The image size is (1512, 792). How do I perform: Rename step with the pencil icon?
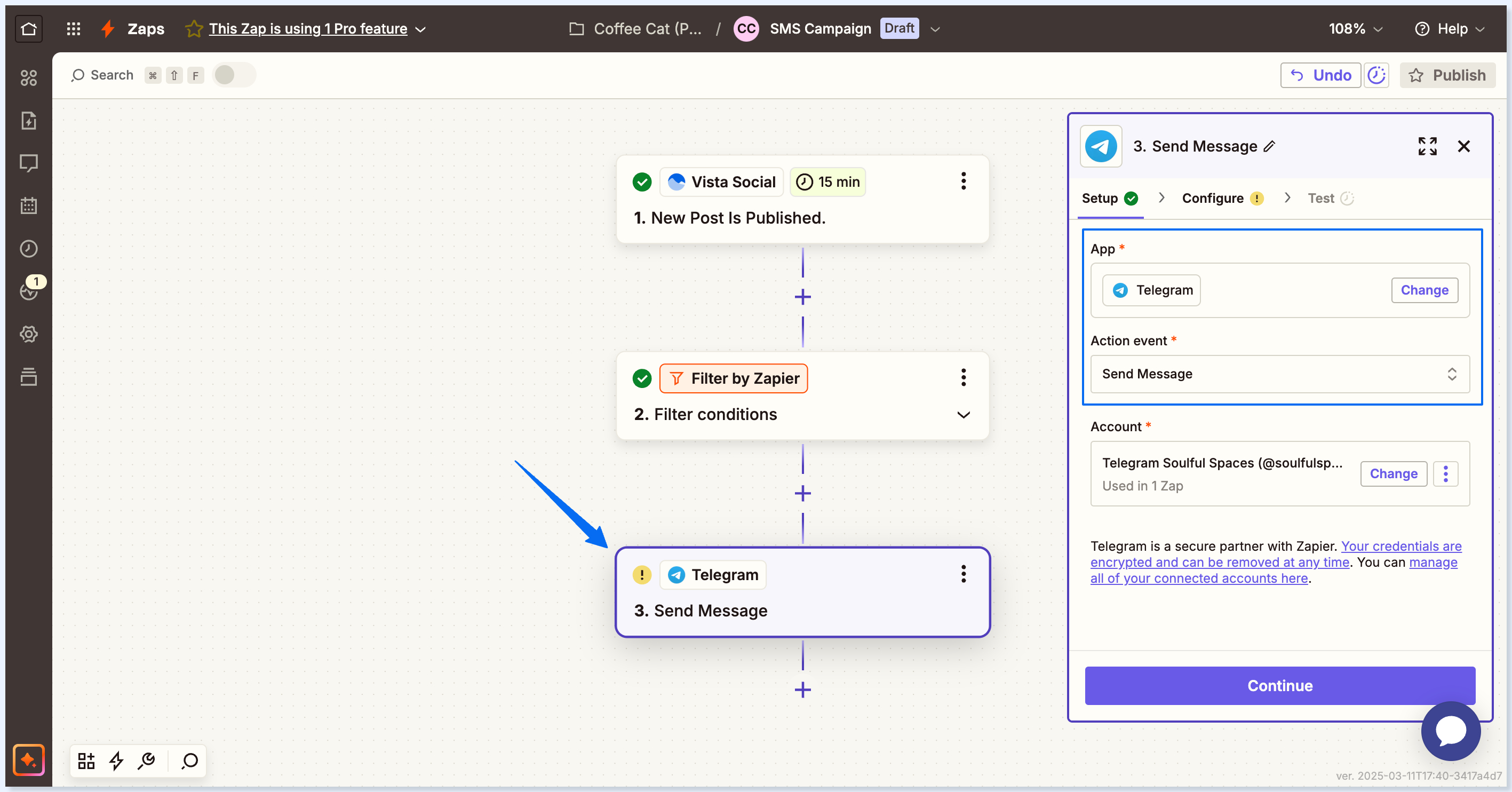[x=1270, y=146]
